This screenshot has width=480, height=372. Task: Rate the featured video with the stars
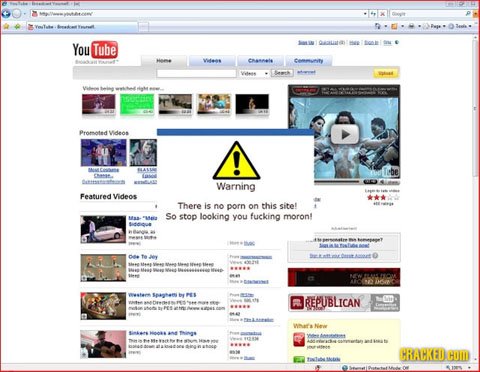[x=383, y=197]
